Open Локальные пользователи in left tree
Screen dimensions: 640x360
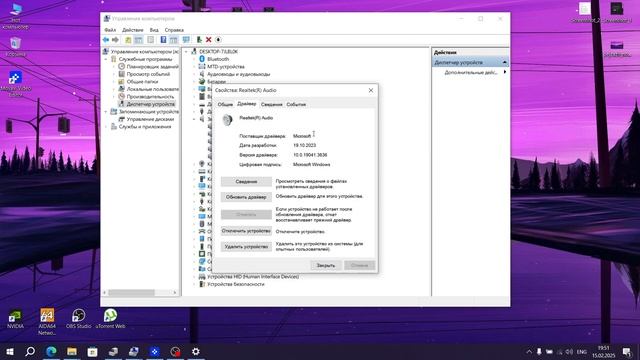pyautogui.click(x=152, y=89)
